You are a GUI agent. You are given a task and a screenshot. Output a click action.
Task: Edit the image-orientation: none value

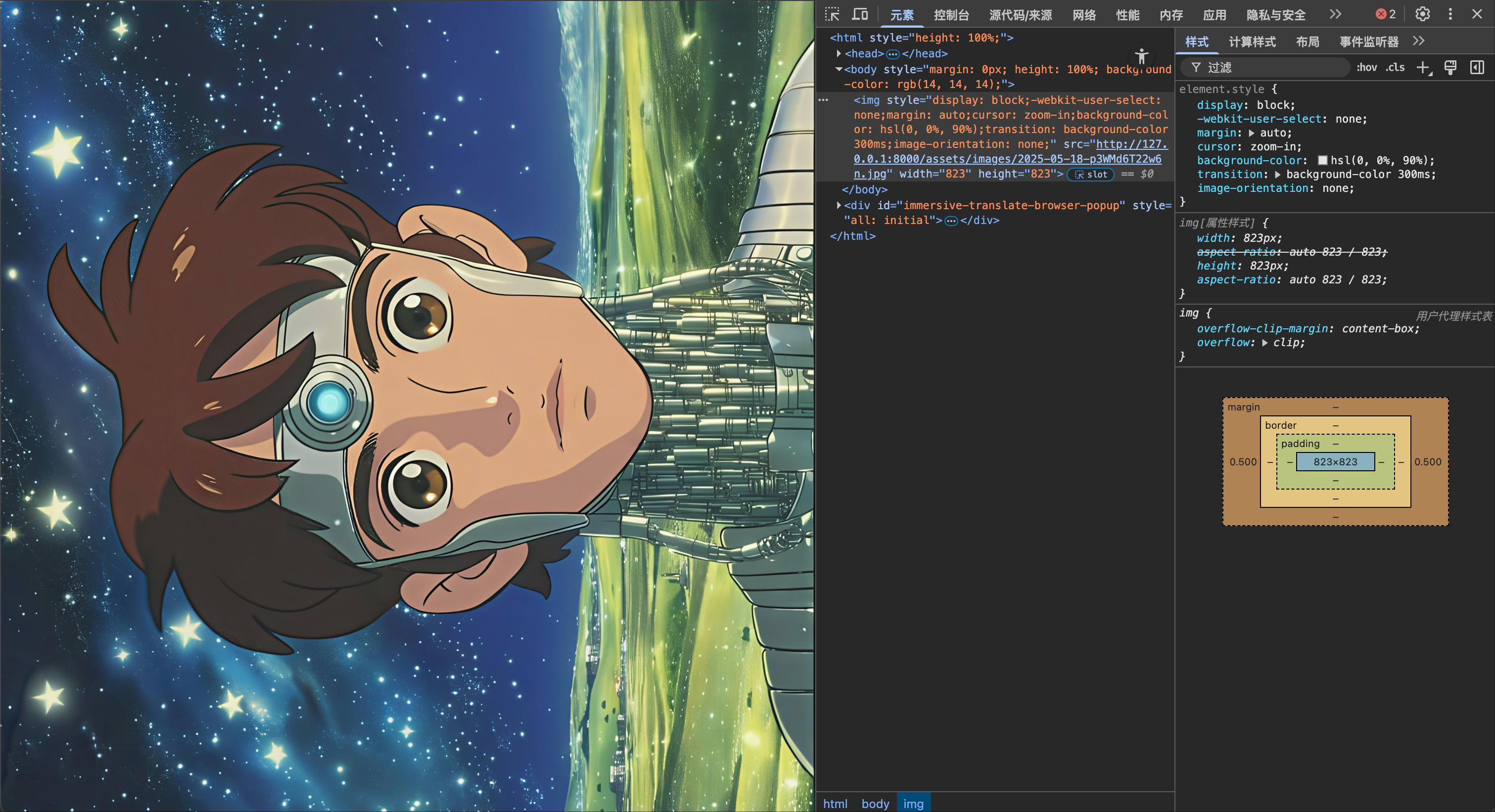click(x=1335, y=188)
